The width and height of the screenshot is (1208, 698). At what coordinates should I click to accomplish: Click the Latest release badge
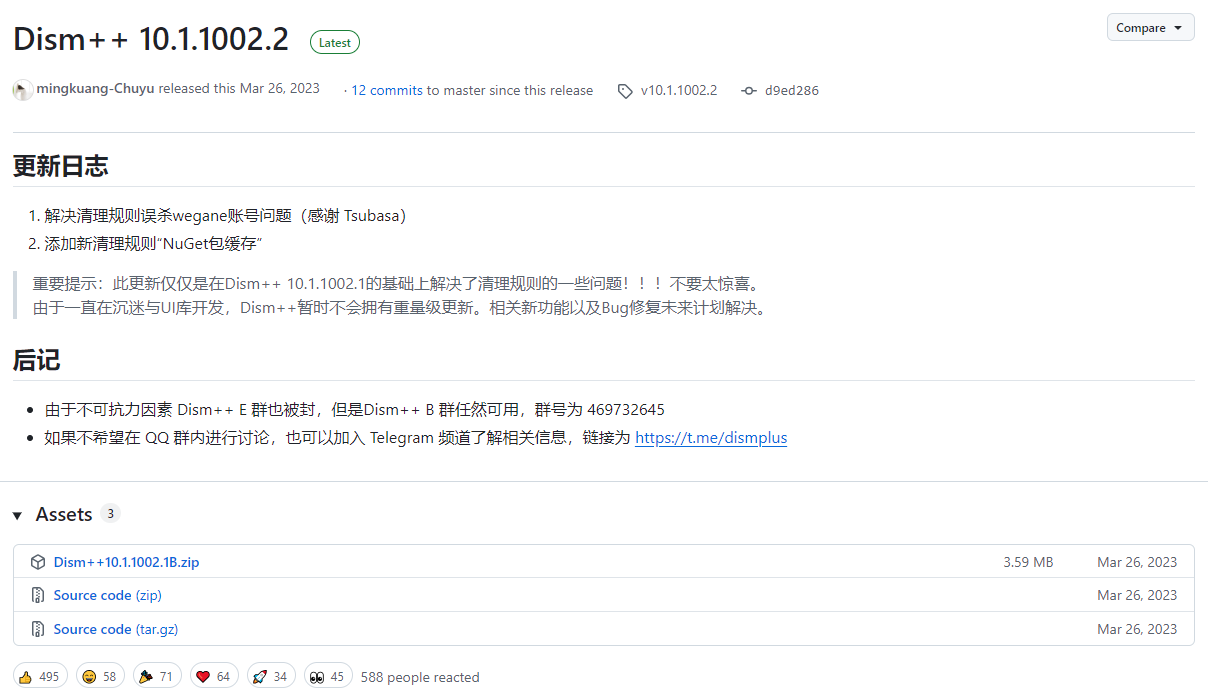click(x=334, y=42)
